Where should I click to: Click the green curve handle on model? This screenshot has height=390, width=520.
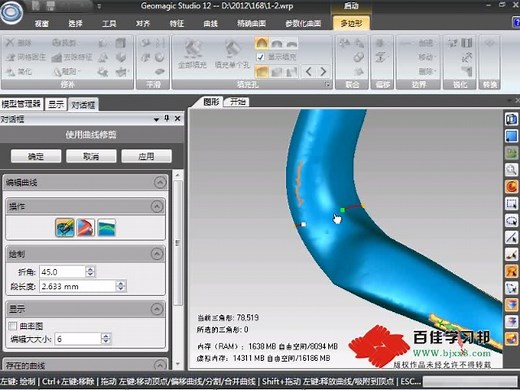342,210
